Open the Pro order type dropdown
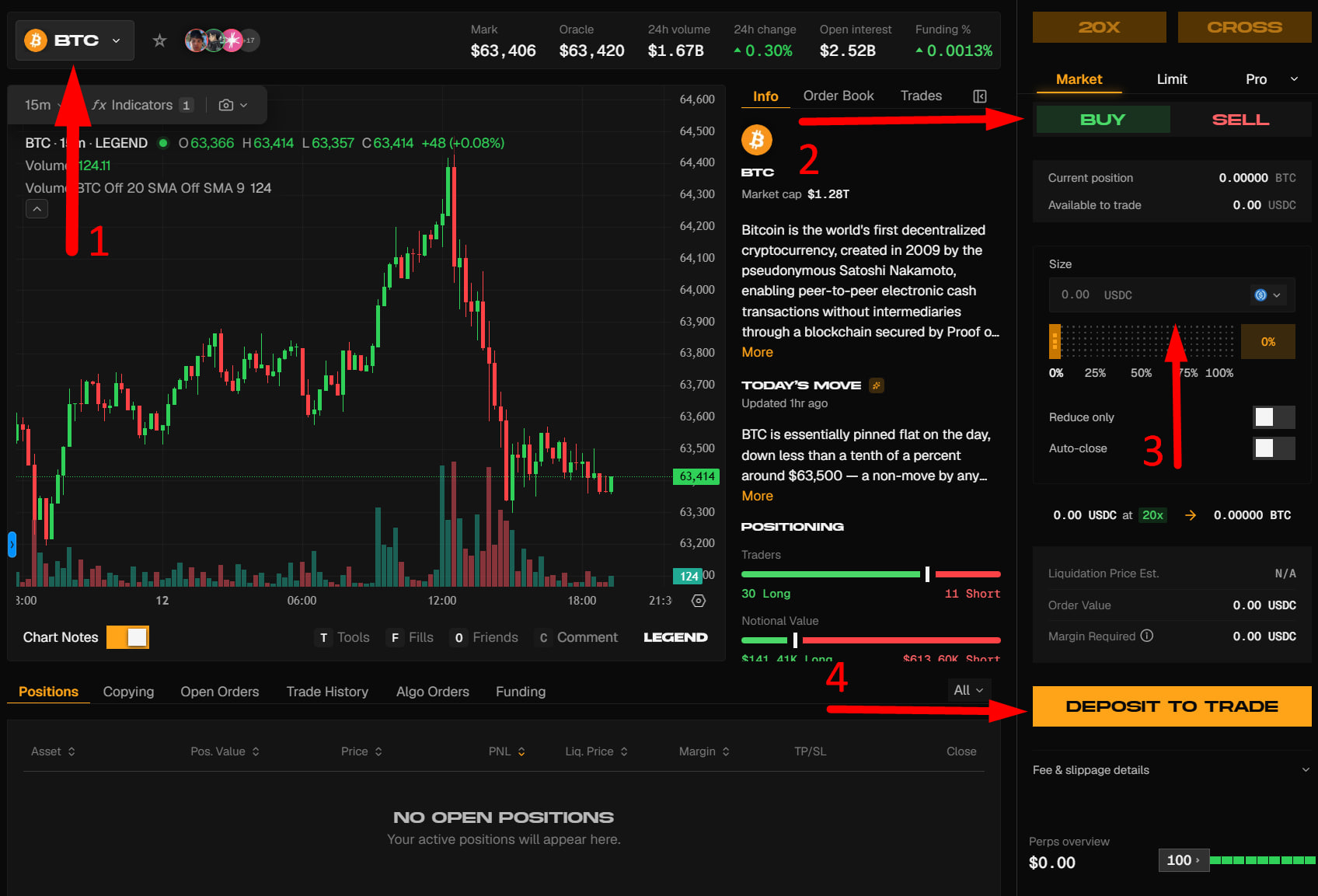The height and width of the screenshot is (896, 1318). coord(1271,79)
